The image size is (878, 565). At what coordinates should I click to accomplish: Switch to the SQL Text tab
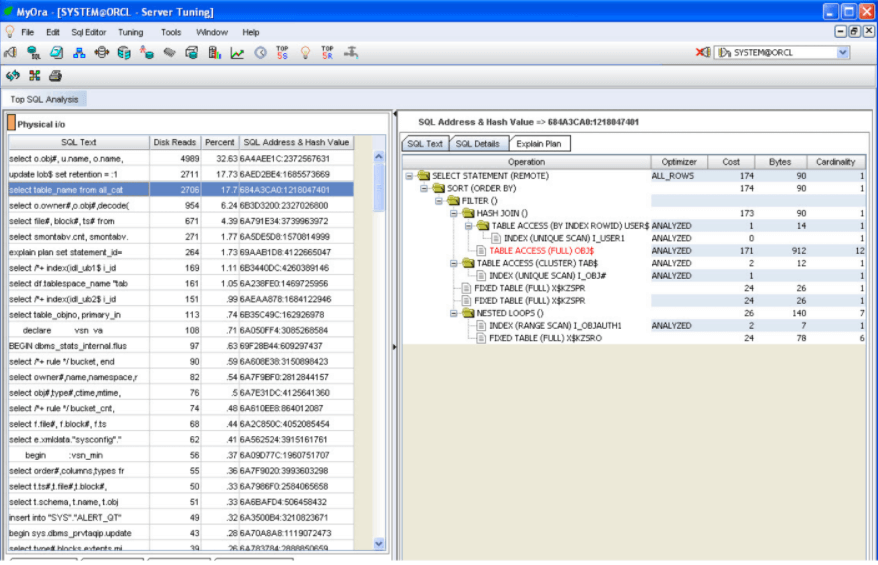pos(425,144)
